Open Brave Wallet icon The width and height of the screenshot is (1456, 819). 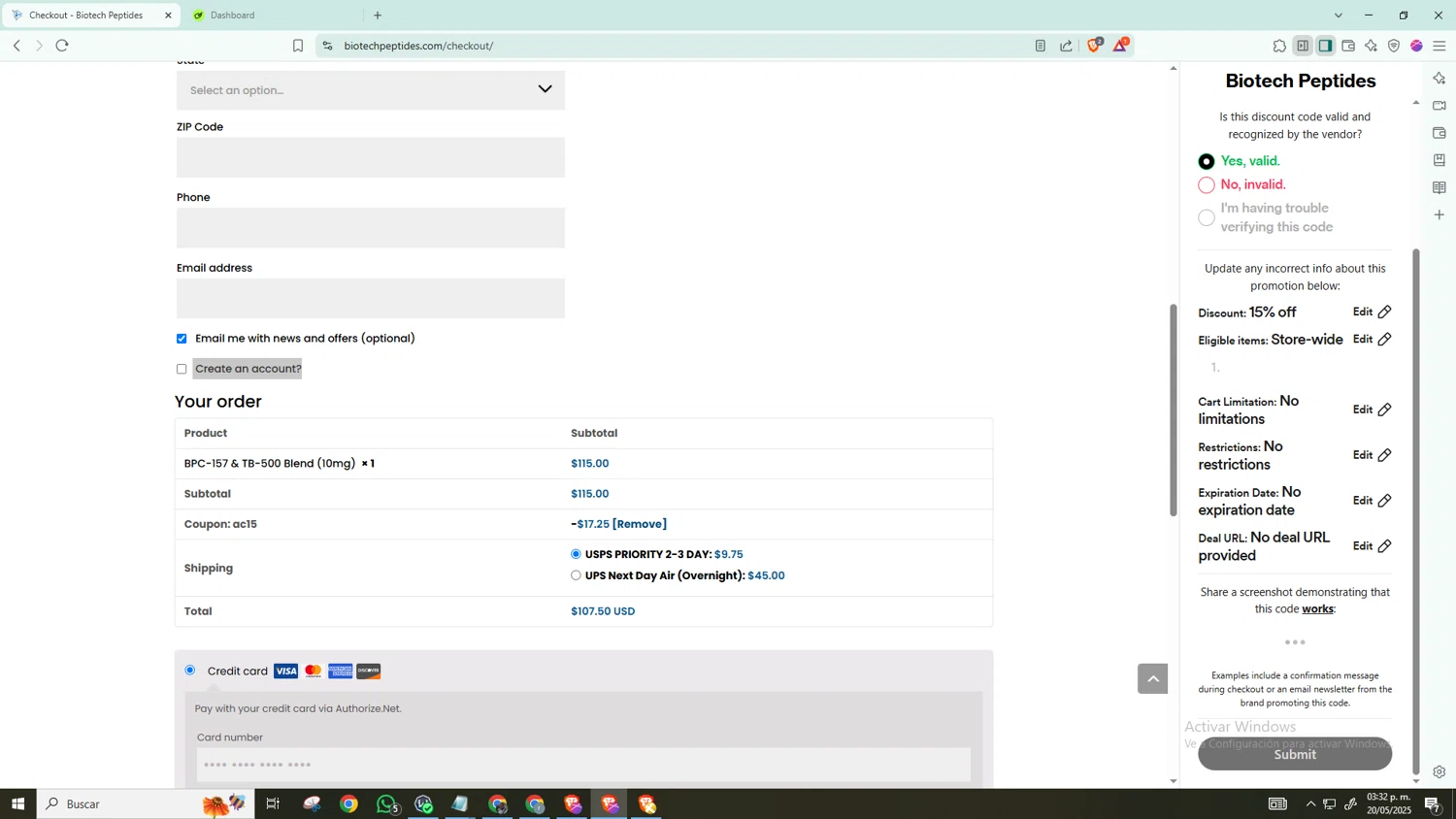point(1348,46)
